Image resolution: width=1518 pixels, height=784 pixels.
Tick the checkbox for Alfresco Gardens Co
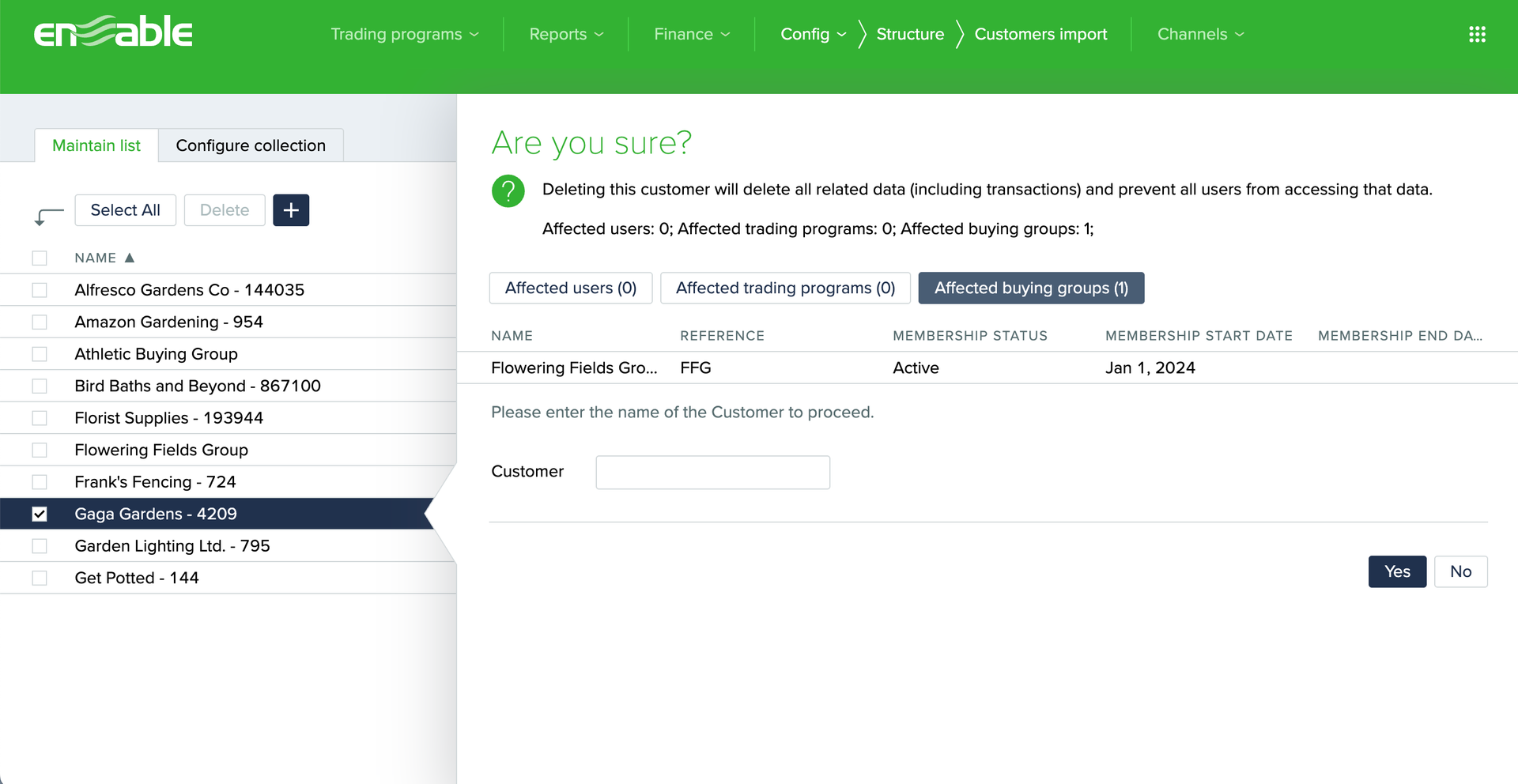[40, 290]
